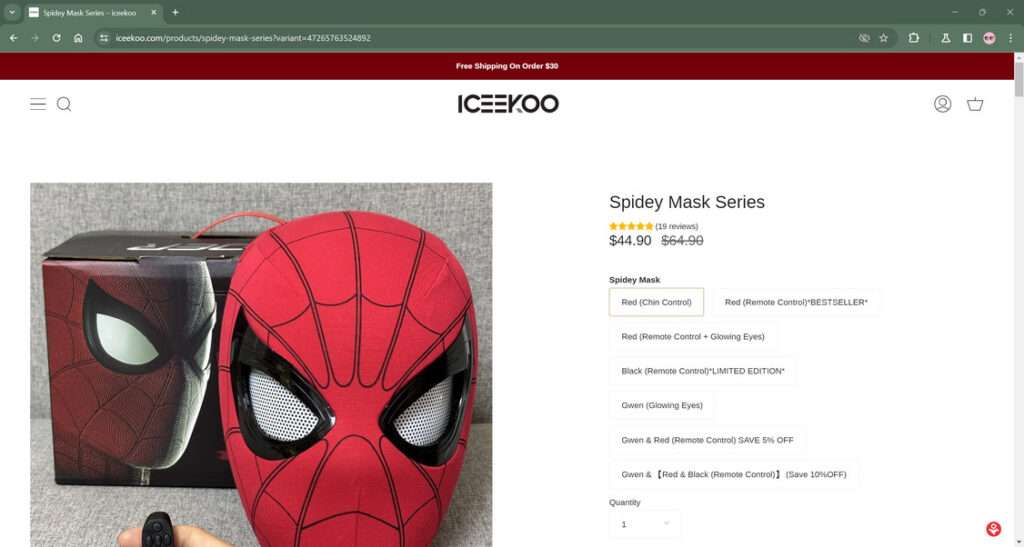The image size is (1024, 547).
Task: Pick the Gwen (Glowing Eyes) variant
Action: coord(661,405)
